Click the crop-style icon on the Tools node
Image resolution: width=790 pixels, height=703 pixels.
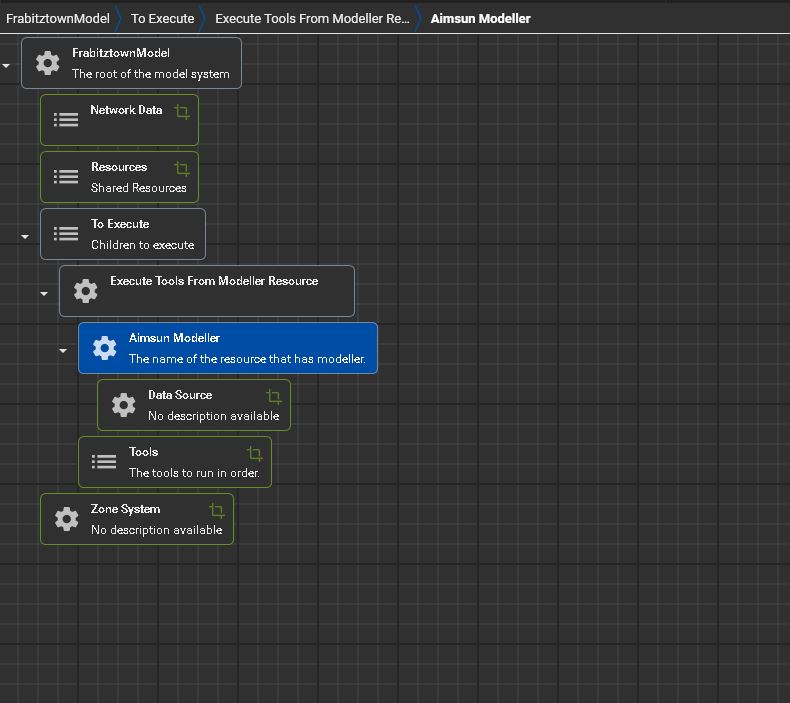coord(254,454)
